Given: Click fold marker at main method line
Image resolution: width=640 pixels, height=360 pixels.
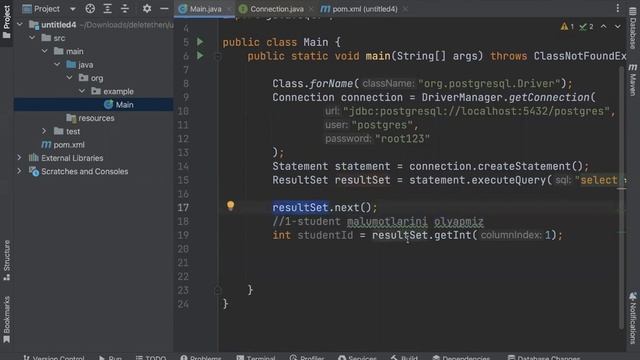Looking at the screenshot, I should tap(218, 56).
